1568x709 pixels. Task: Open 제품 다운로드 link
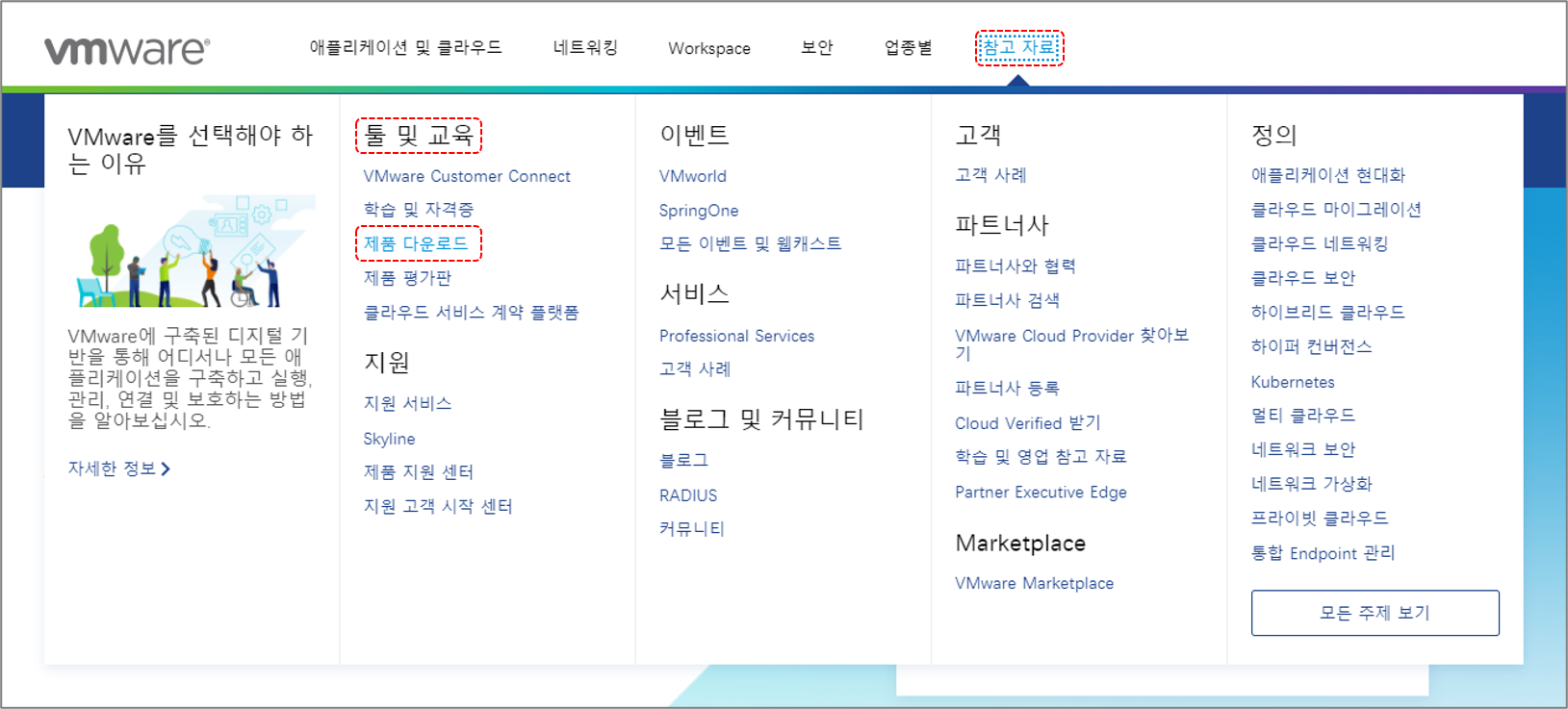(416, 243)
